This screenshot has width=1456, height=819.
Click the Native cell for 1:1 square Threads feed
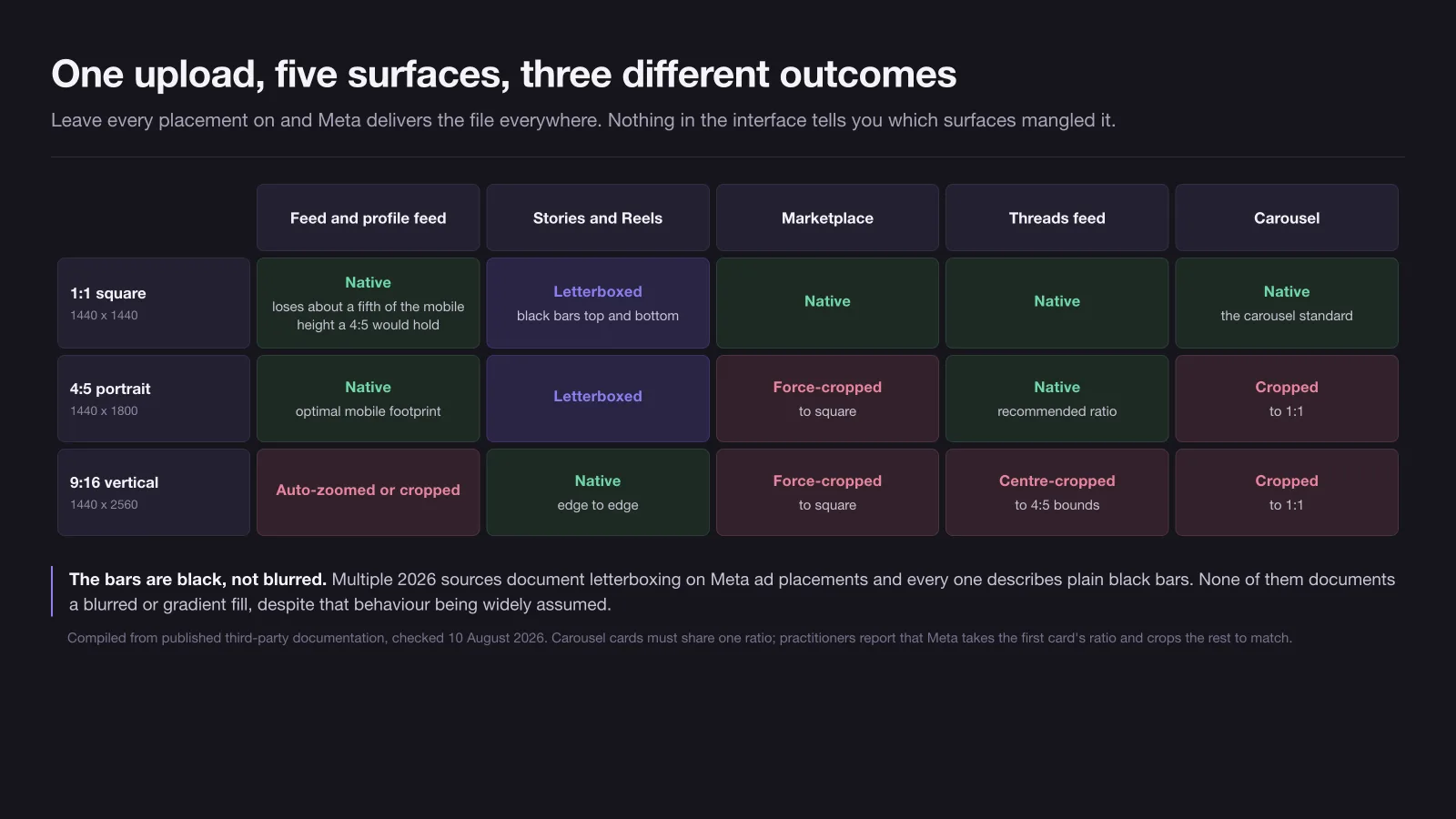[x=1057, y=303]
